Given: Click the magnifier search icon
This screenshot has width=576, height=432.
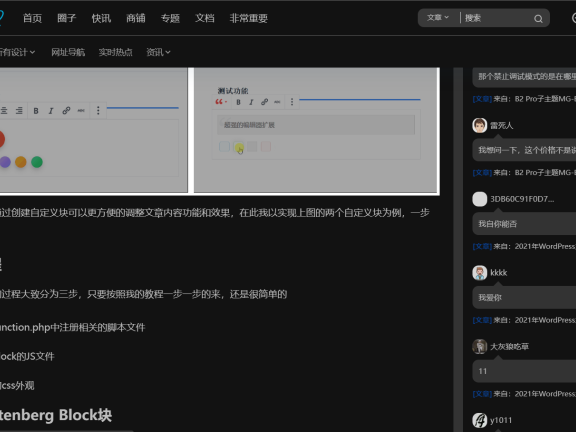Looking at the screenshot, I should pos(538,19).
